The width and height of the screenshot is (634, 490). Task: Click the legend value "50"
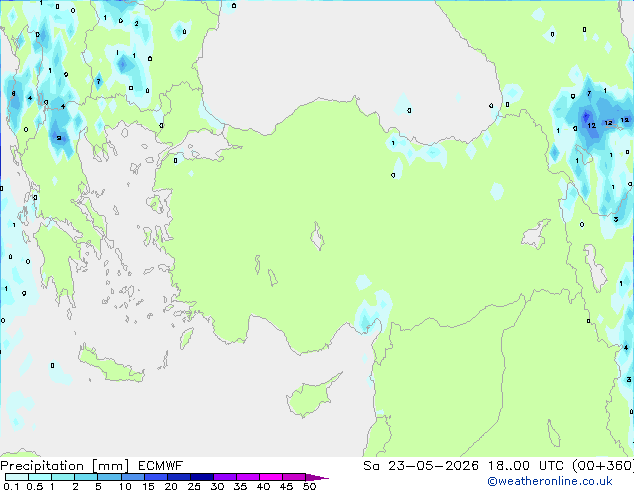tap(309, 486)
